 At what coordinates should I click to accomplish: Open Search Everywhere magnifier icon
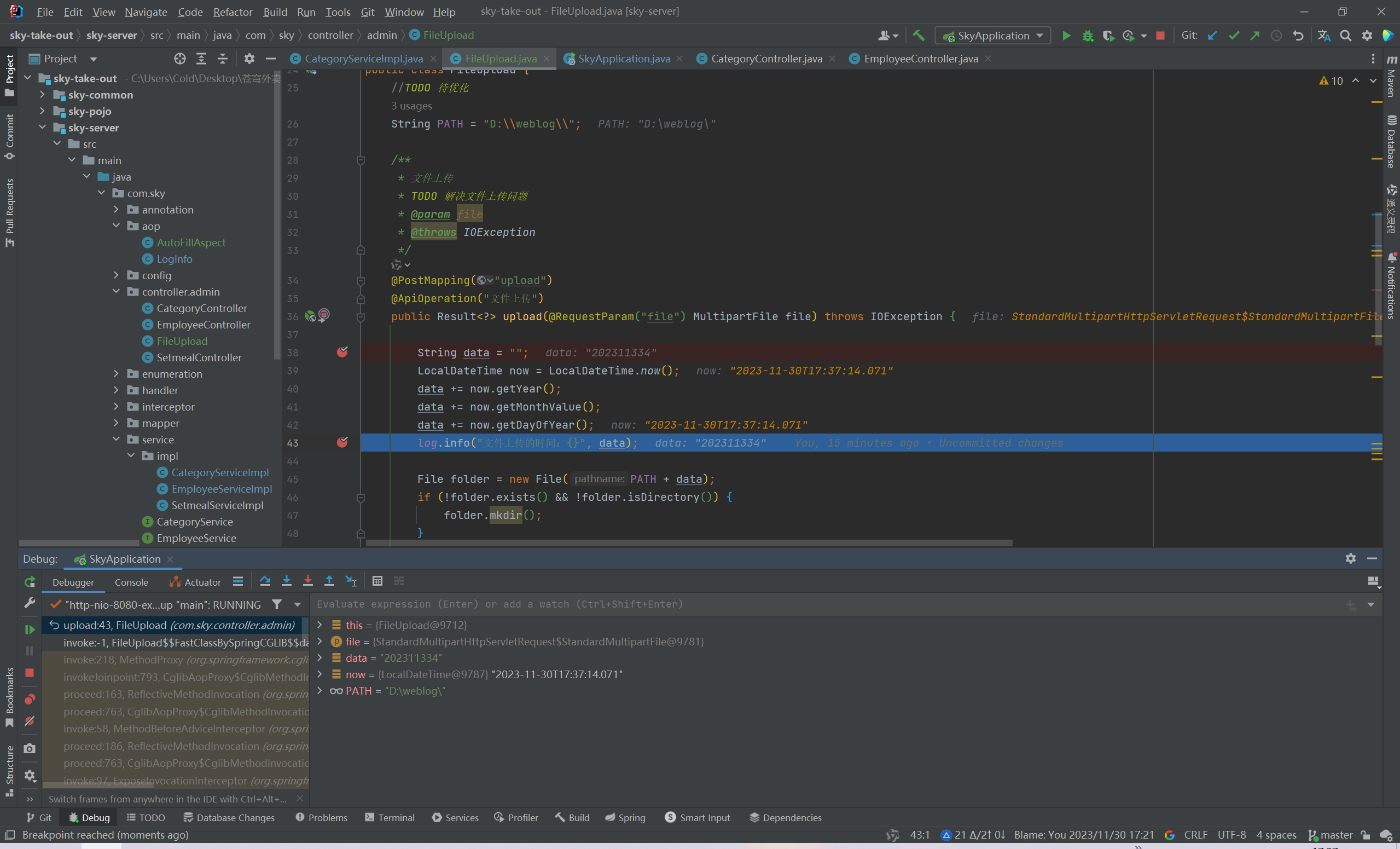[x=1345, y=35]
